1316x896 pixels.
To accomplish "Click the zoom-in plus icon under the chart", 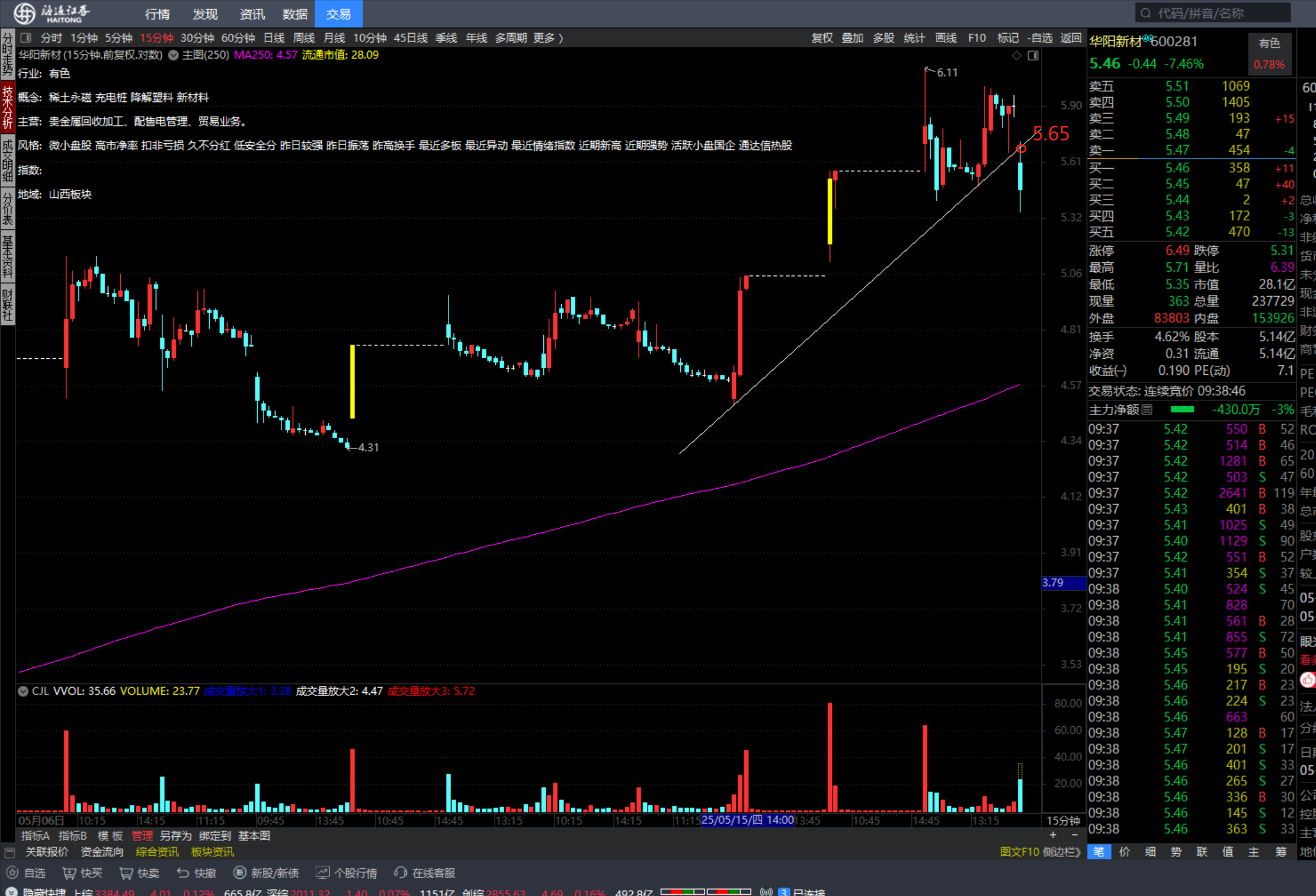I will (x=1053, y=835).
